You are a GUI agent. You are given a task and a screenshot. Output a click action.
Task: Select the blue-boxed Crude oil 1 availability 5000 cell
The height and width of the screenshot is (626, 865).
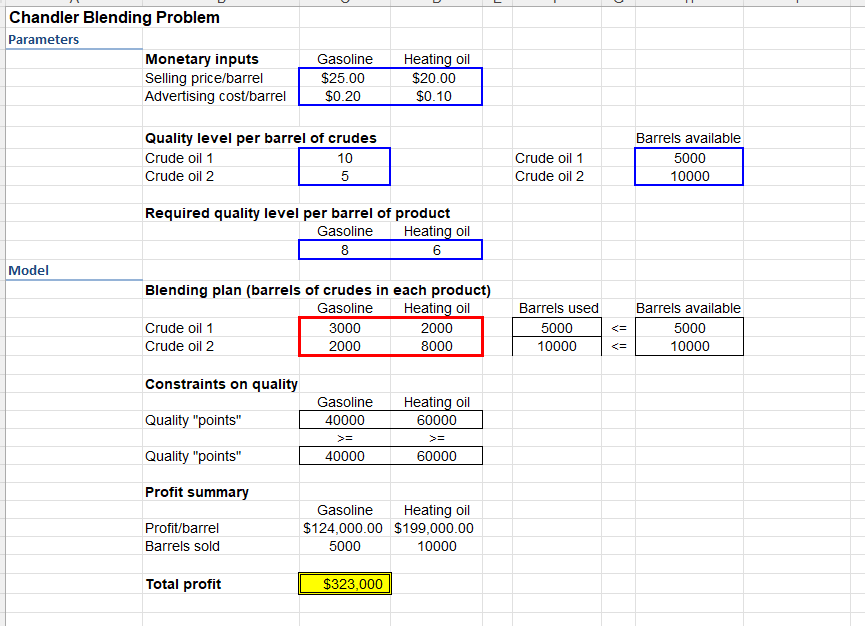click(689, 158)
